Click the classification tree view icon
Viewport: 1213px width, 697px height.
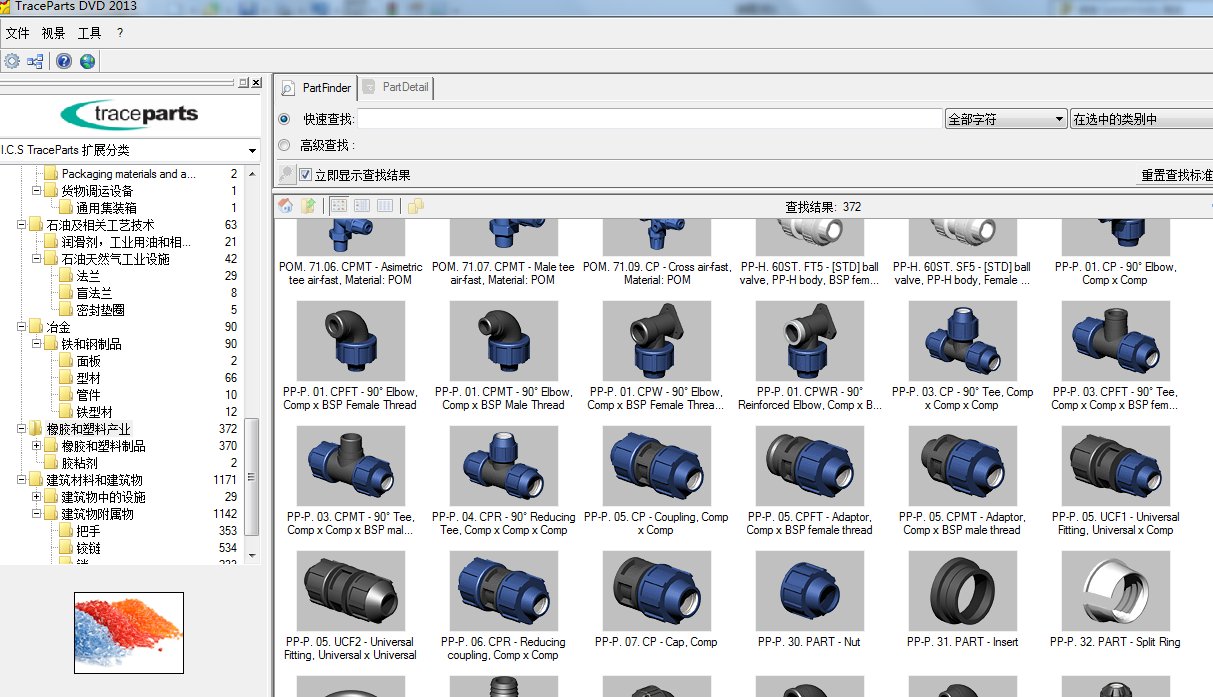pos(35,61)
